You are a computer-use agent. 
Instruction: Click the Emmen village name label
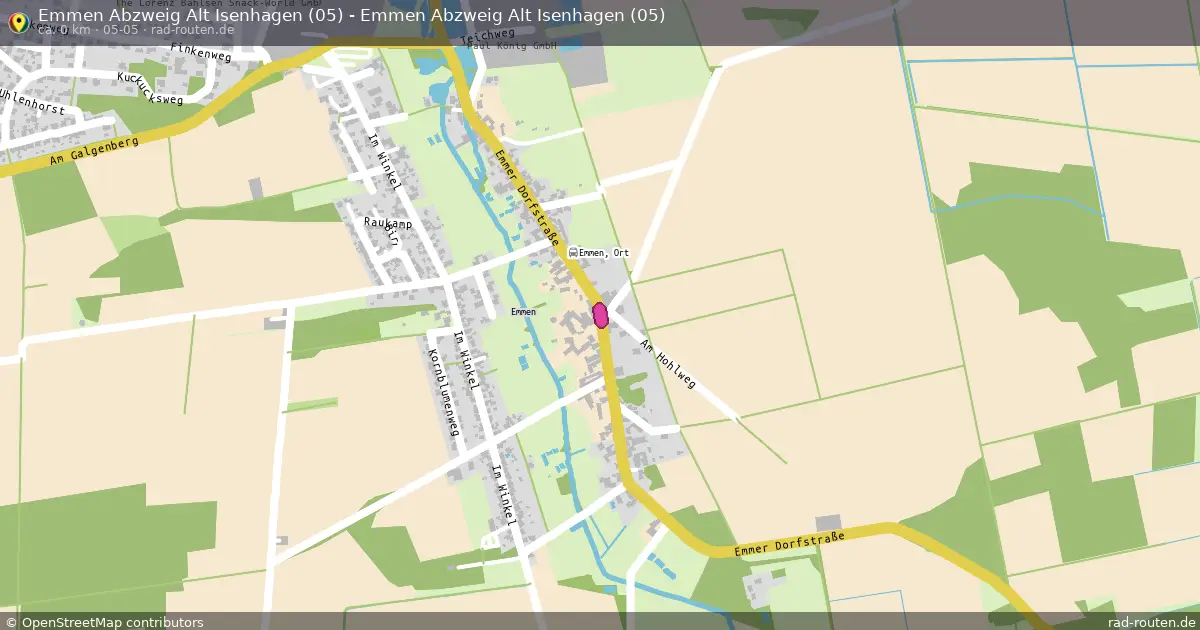[523, 312]
